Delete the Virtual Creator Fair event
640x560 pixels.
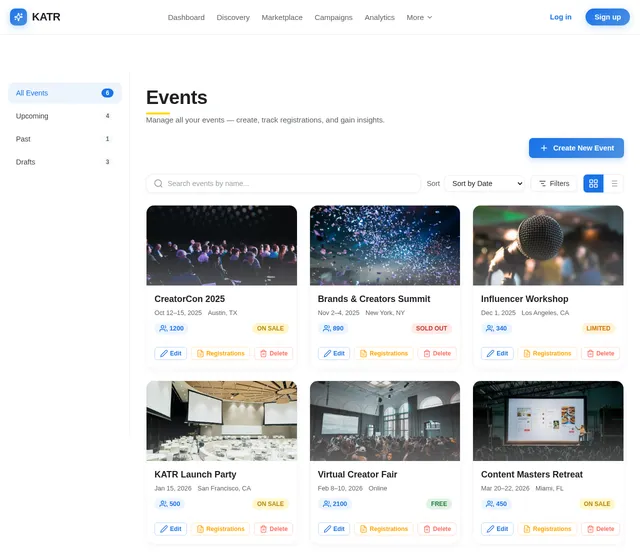coord(437,529)
